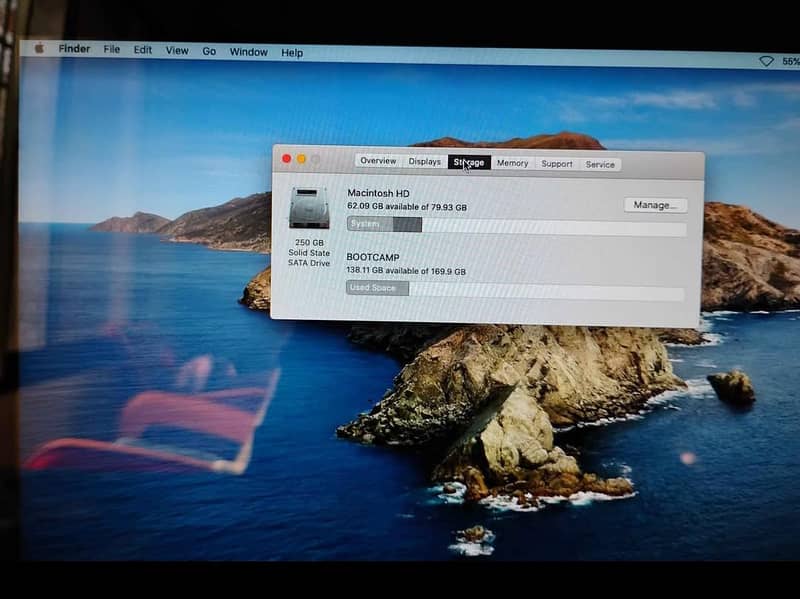This screenshot has width=800, height=599.
Task: Click the '250 GB Solid State SATA Drive' label
Action: point(309,253)
